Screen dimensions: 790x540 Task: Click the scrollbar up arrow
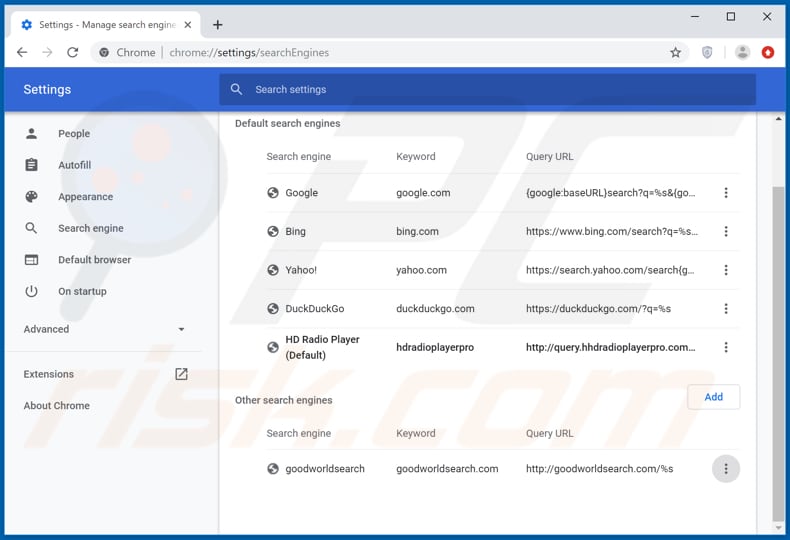[778, 119]
